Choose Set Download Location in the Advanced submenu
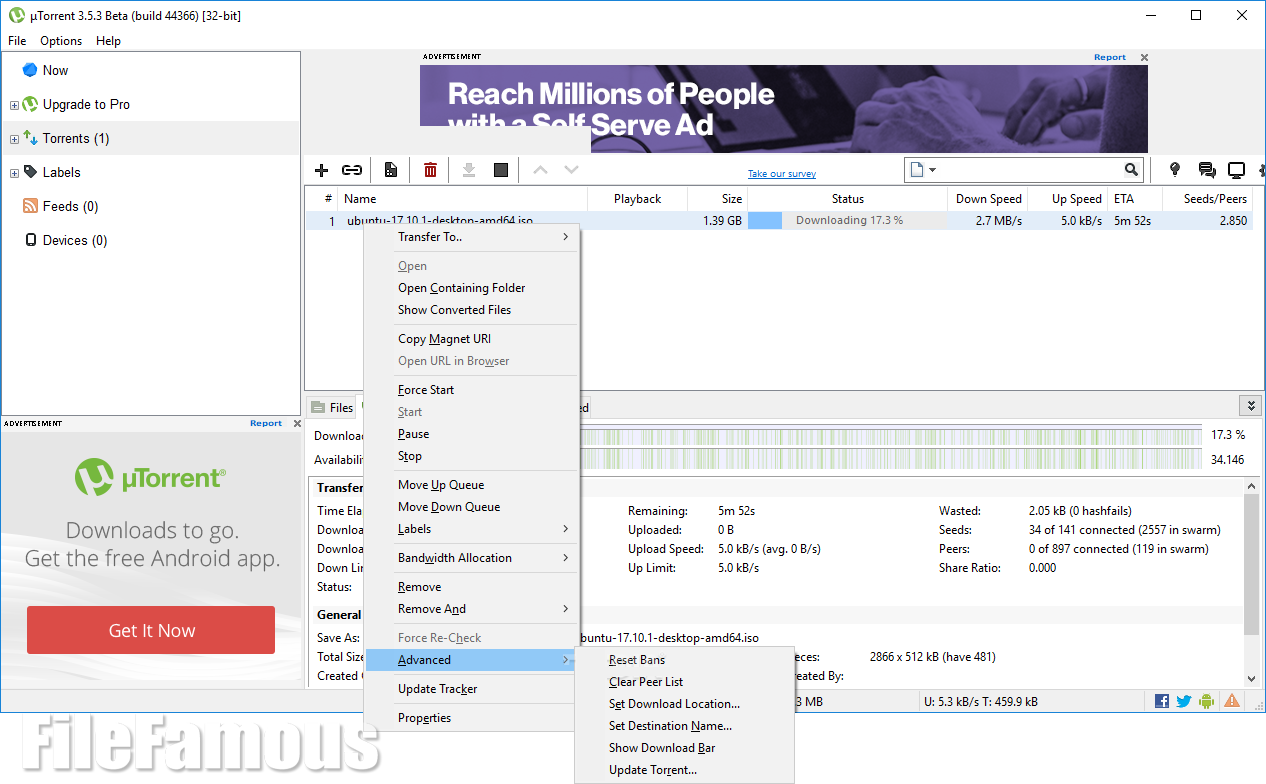Image resolution: width=1266 pixels, height=784 pixels. tap(684, 704)
